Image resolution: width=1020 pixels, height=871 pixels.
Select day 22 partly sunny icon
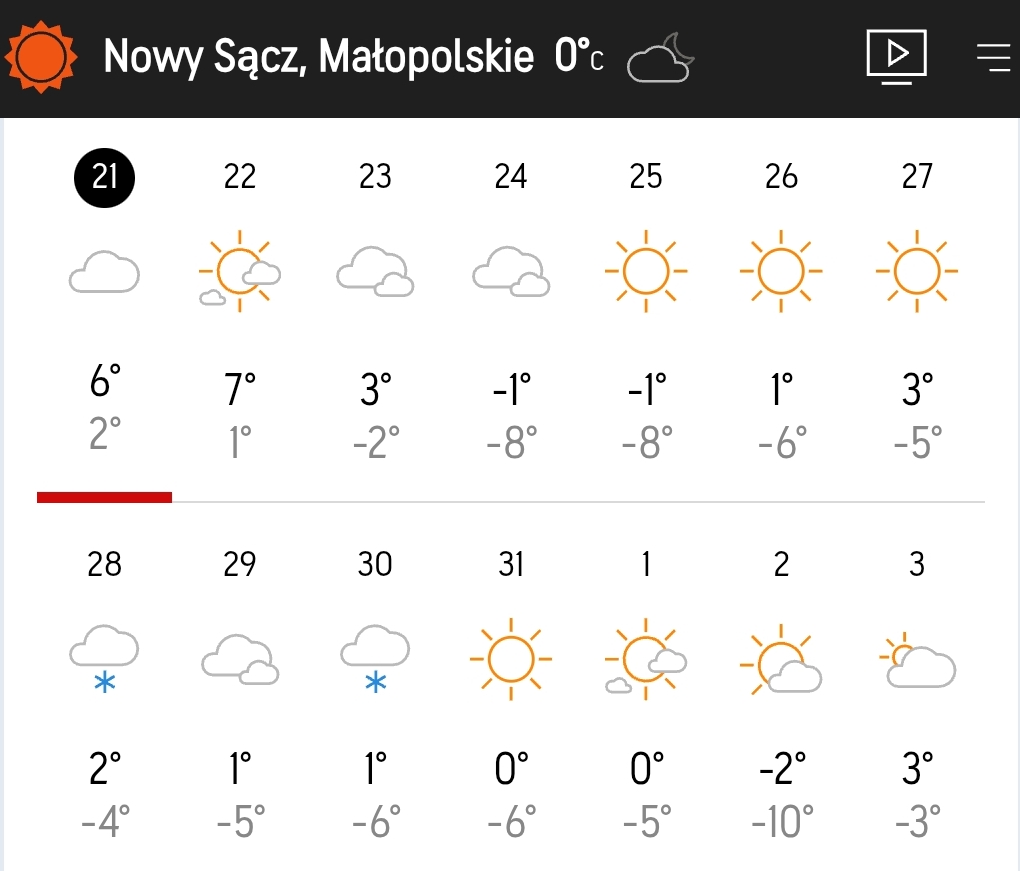coord(240,271)
